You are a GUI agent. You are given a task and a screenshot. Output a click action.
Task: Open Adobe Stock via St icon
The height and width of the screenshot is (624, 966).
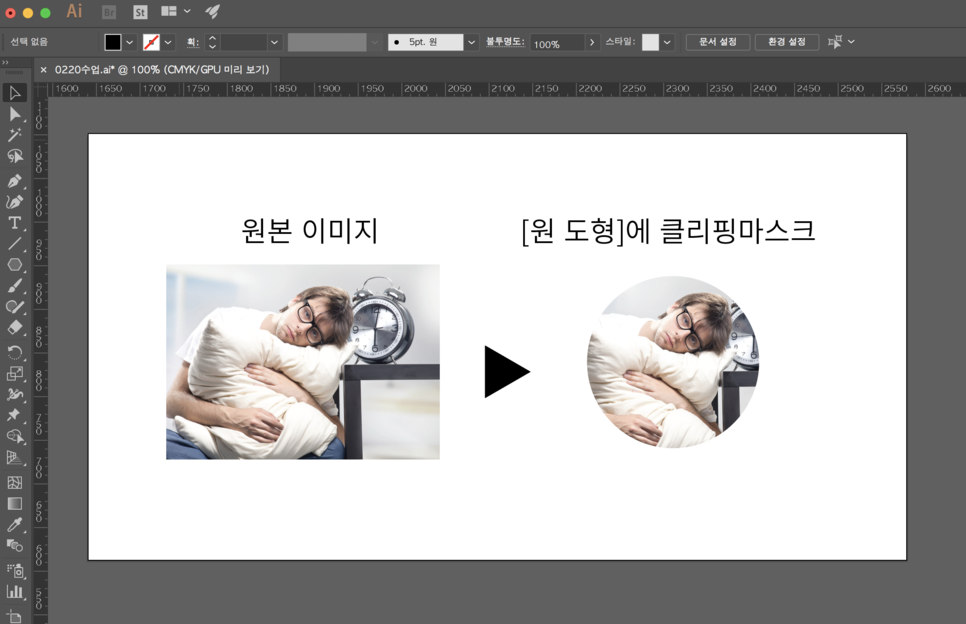click(140, 12)
